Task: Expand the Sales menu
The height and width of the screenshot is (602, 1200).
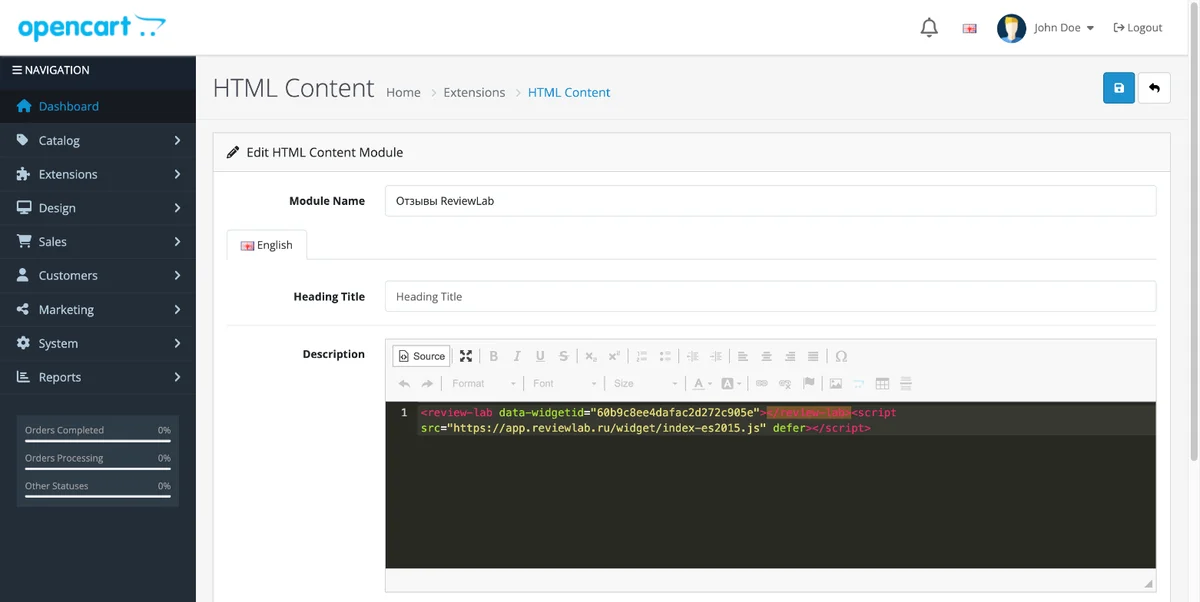Action: (x=98, y=242)
